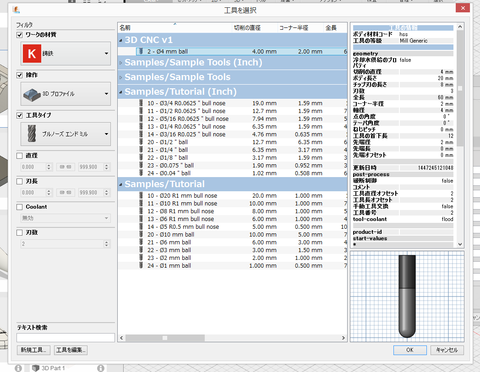Collapse the 3D CNC v1 library group
The image size is (480, 372).
pyautogui.click(x=121, y=40)
